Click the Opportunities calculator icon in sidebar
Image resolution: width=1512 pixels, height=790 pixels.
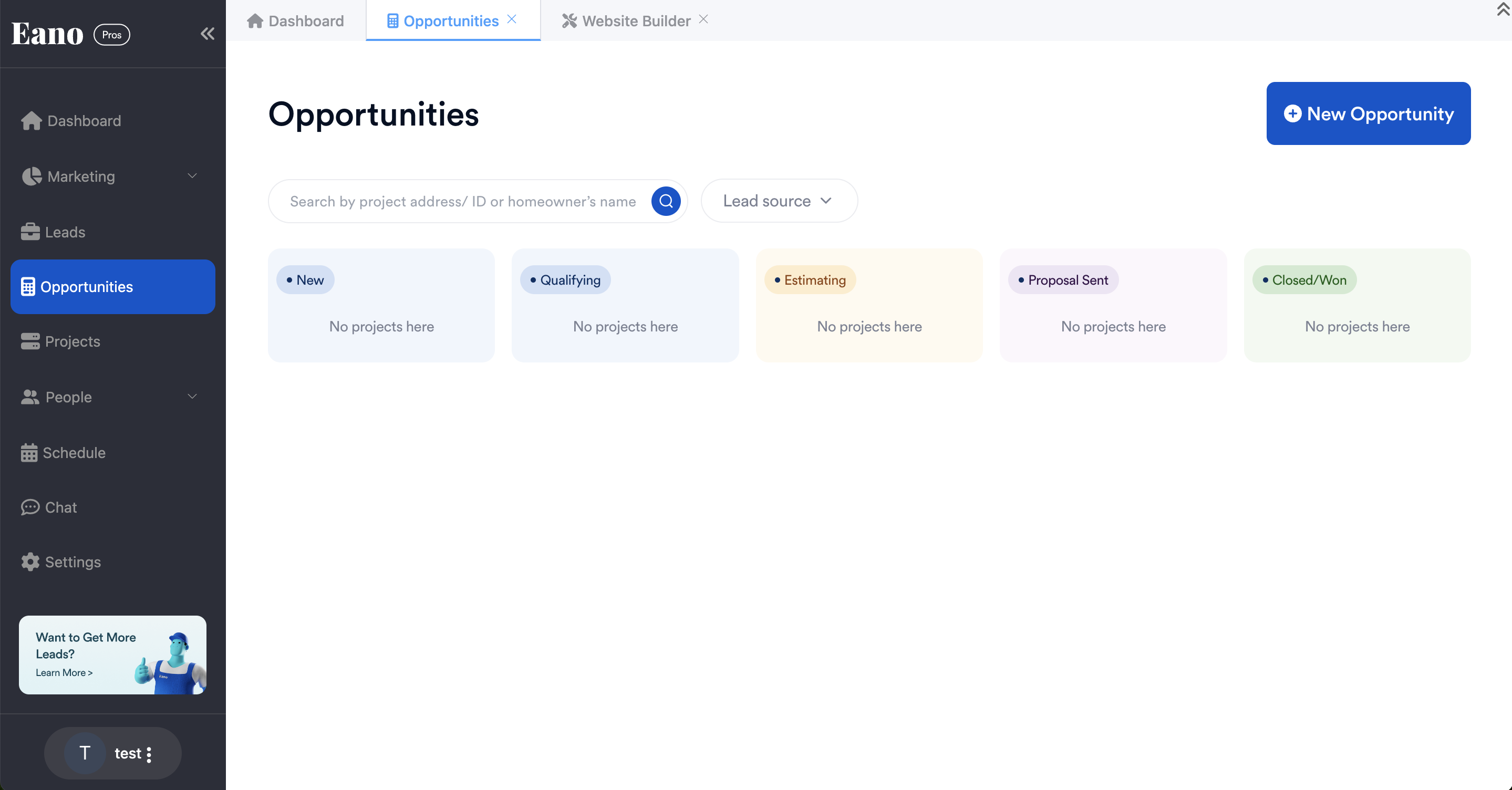28,287
